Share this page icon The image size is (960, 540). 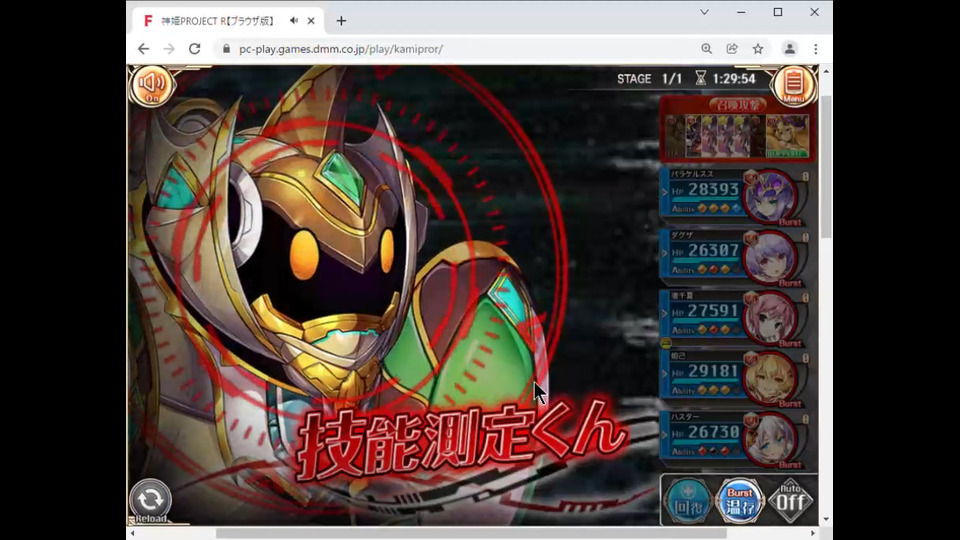point(732,49)
